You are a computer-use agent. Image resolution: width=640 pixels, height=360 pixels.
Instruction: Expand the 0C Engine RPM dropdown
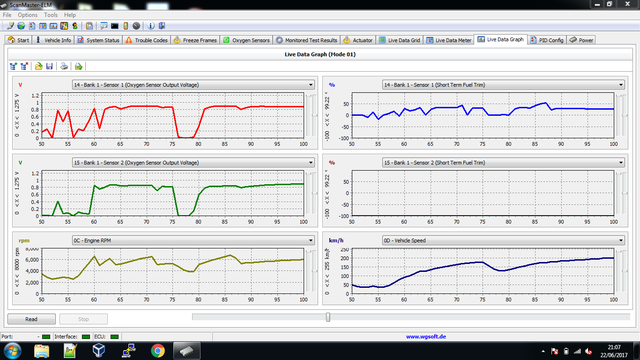click(x=311, y=240)
